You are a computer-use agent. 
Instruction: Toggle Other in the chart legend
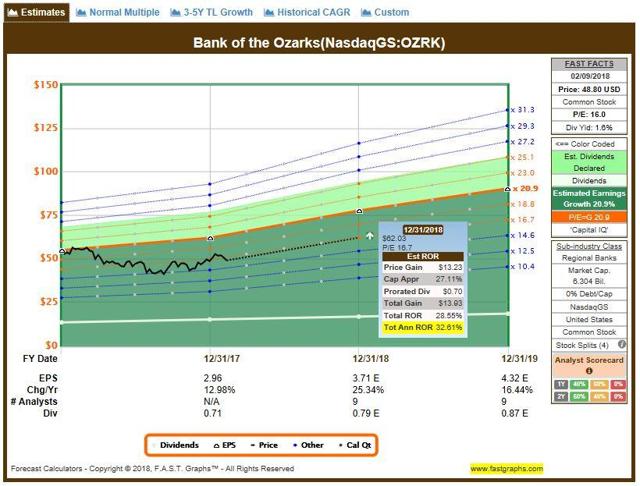point(309,445)
